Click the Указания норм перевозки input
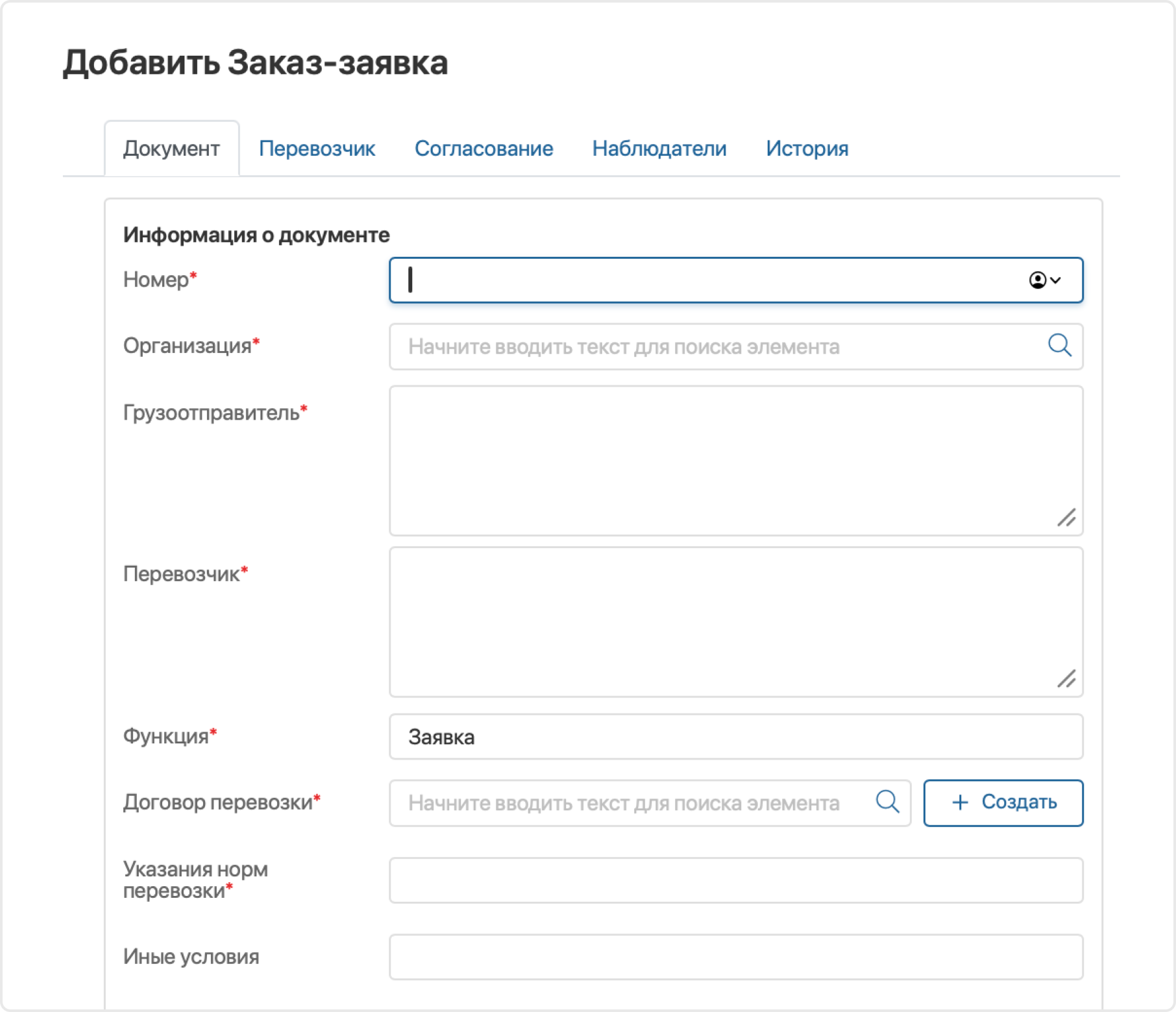Screen dimensions: 1176x1012 (736, 880)
